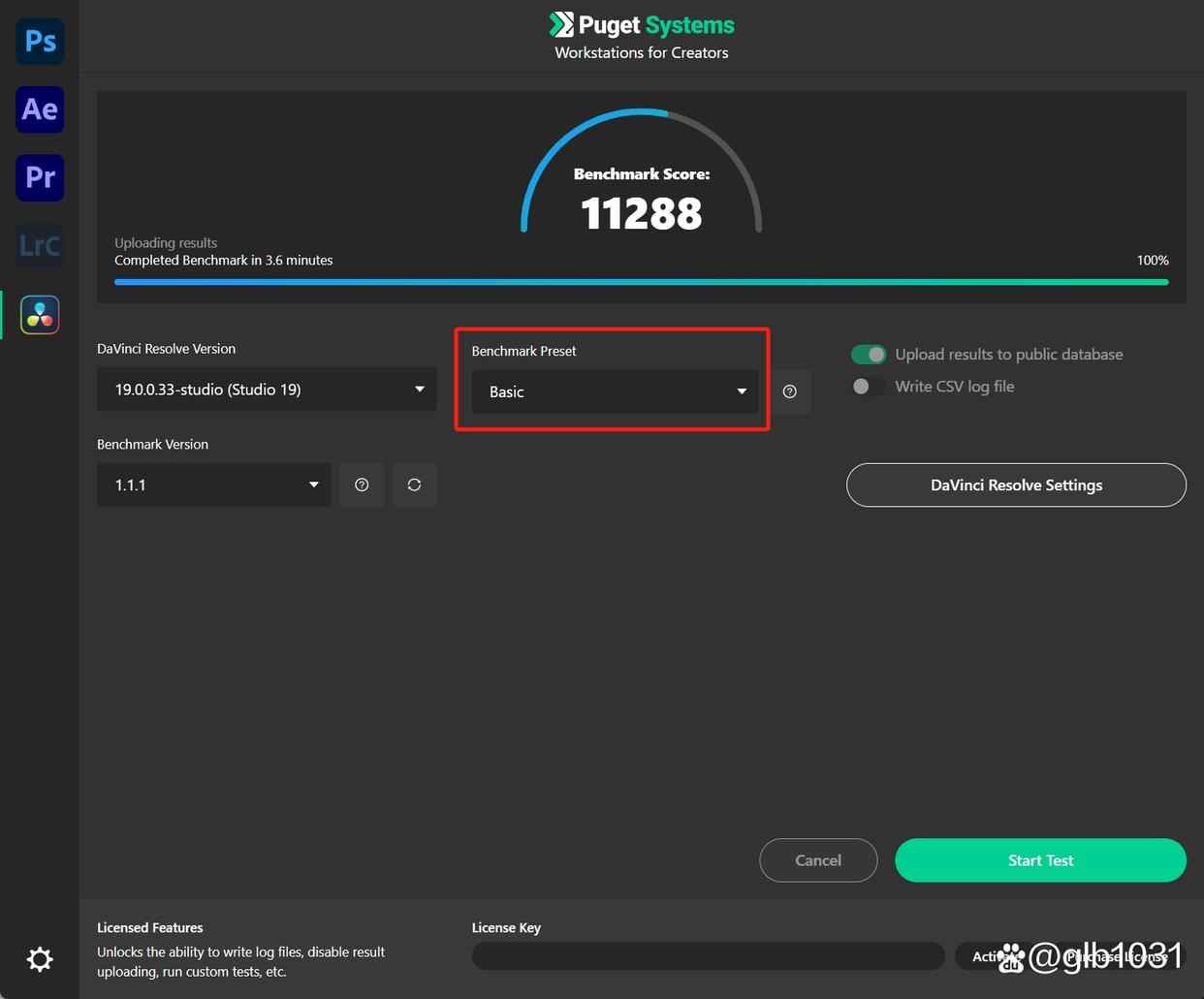Open the Benchmark Preset dropdown showing Basic
This screenshot has width=1204, height=999.
point(615,391)
